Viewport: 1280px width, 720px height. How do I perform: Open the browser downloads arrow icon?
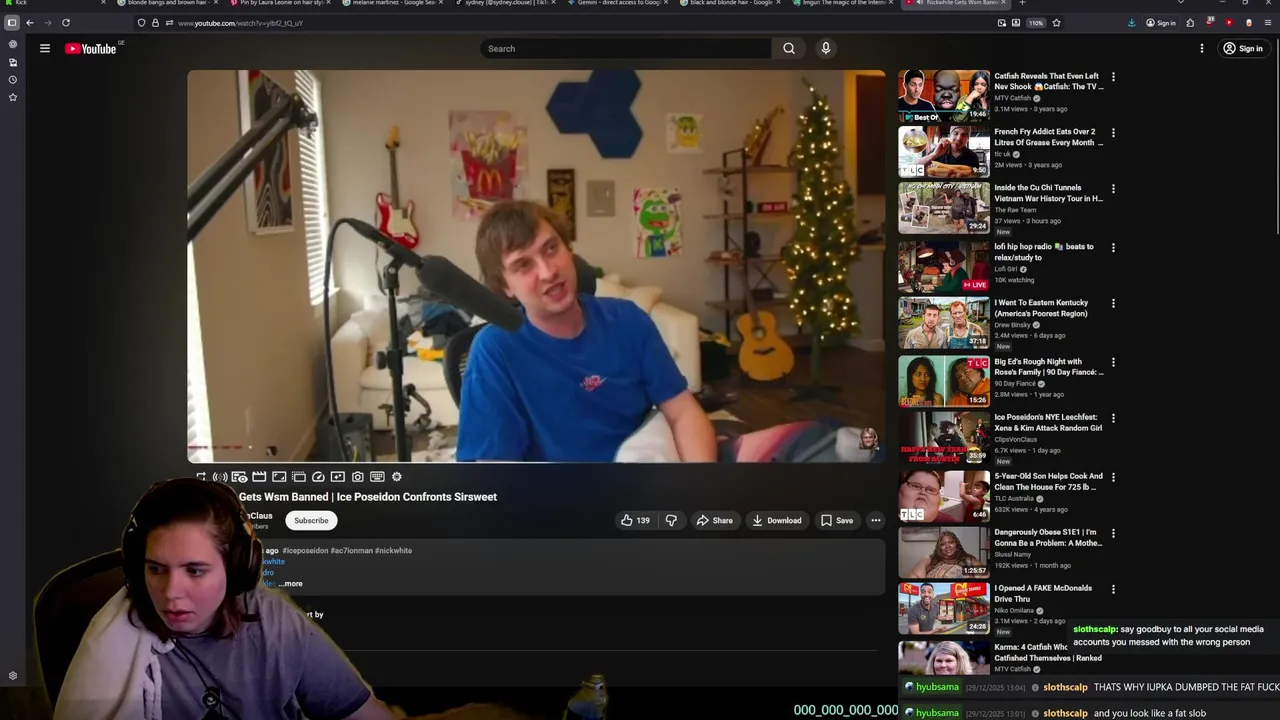1131,22
